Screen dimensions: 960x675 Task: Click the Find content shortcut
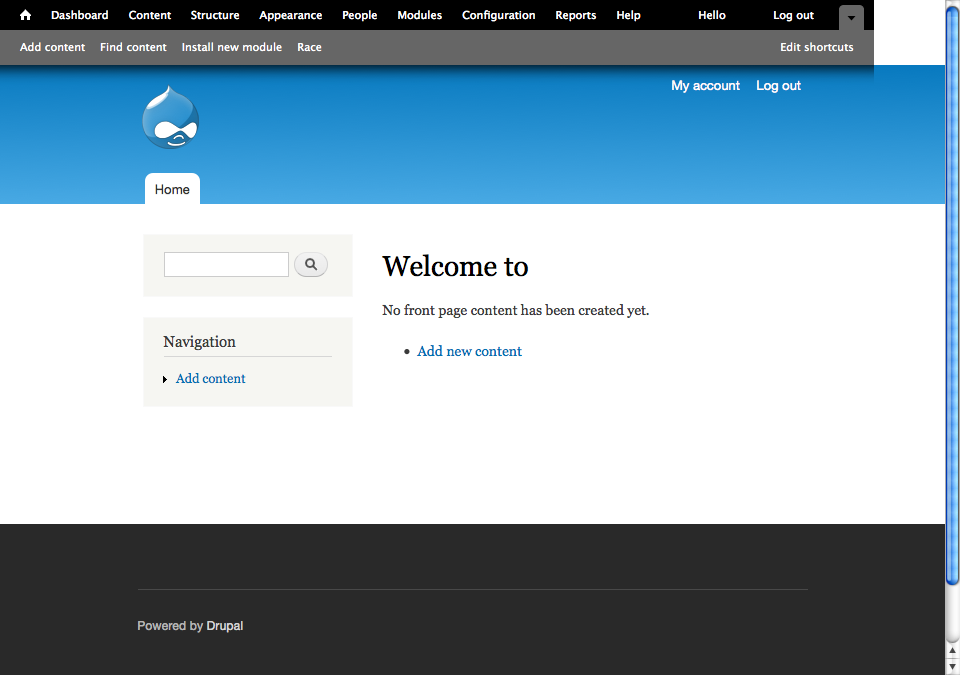[x=133, y=47]
